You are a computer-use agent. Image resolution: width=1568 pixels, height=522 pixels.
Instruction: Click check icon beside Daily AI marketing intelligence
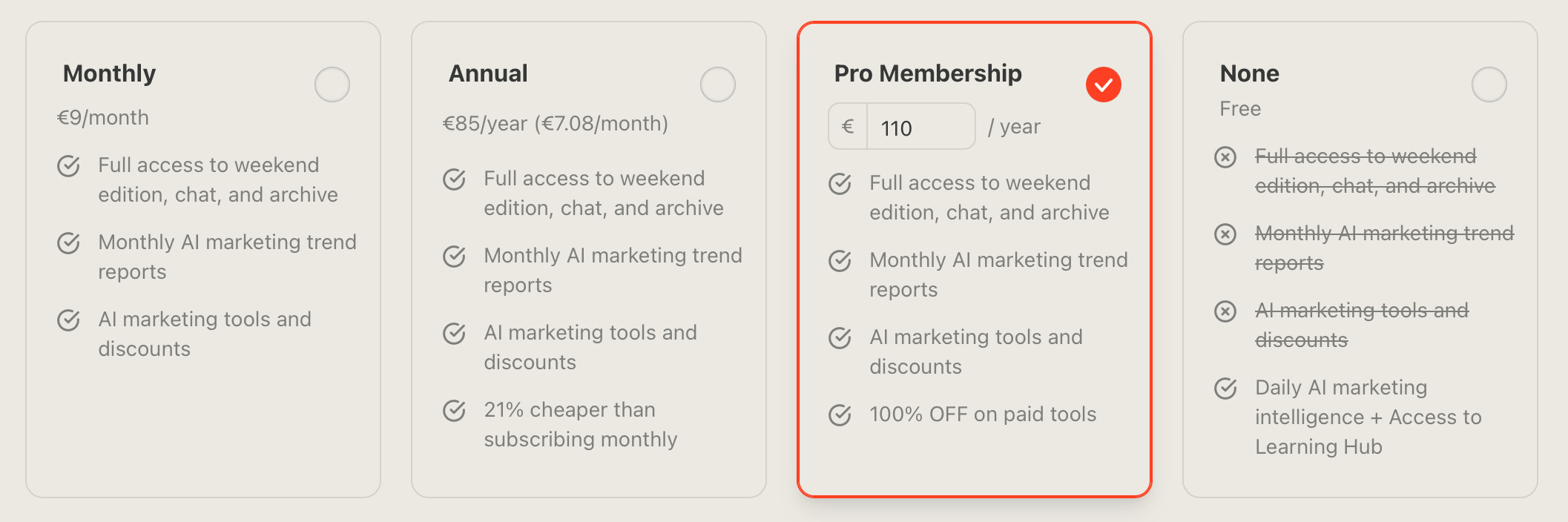click(1225, 389)
